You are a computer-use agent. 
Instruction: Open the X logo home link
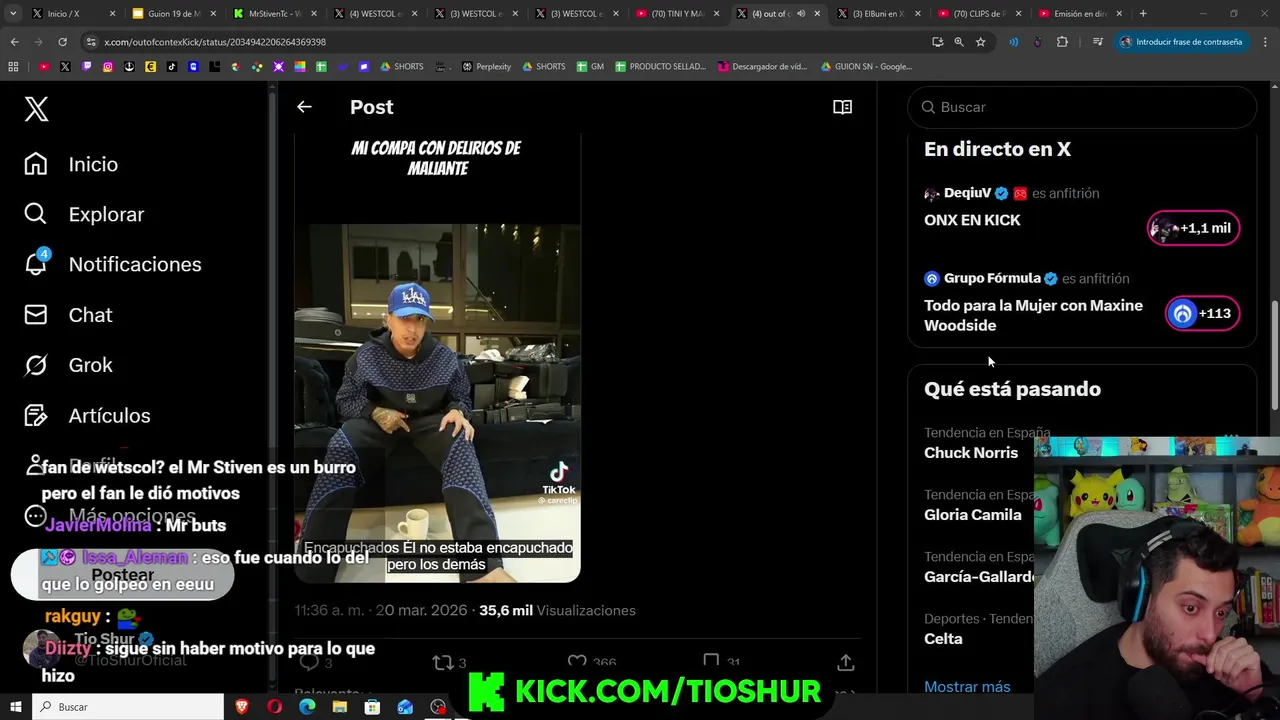pos(36,109)
